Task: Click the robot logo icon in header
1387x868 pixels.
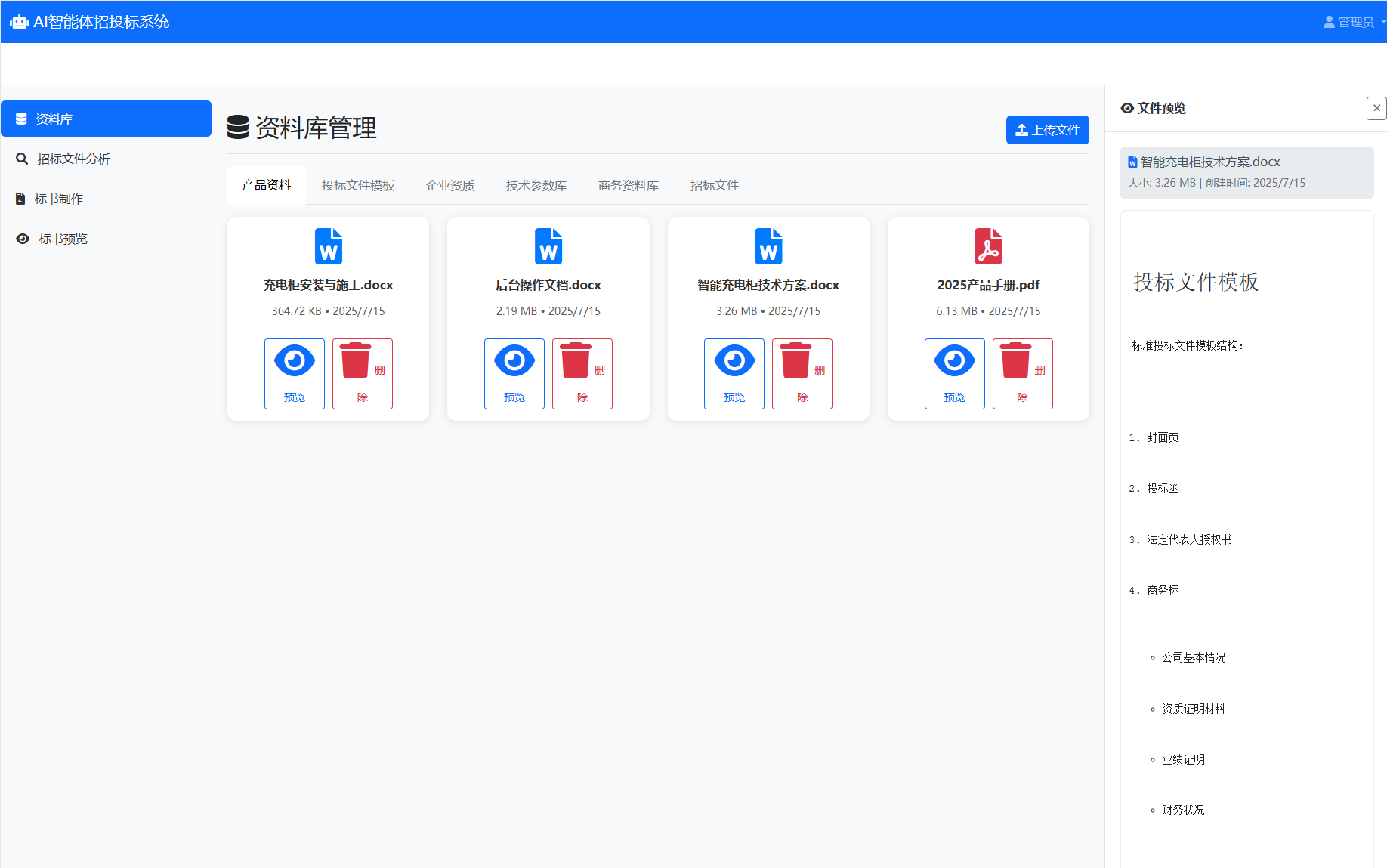Action: click(x=19, y=22)
